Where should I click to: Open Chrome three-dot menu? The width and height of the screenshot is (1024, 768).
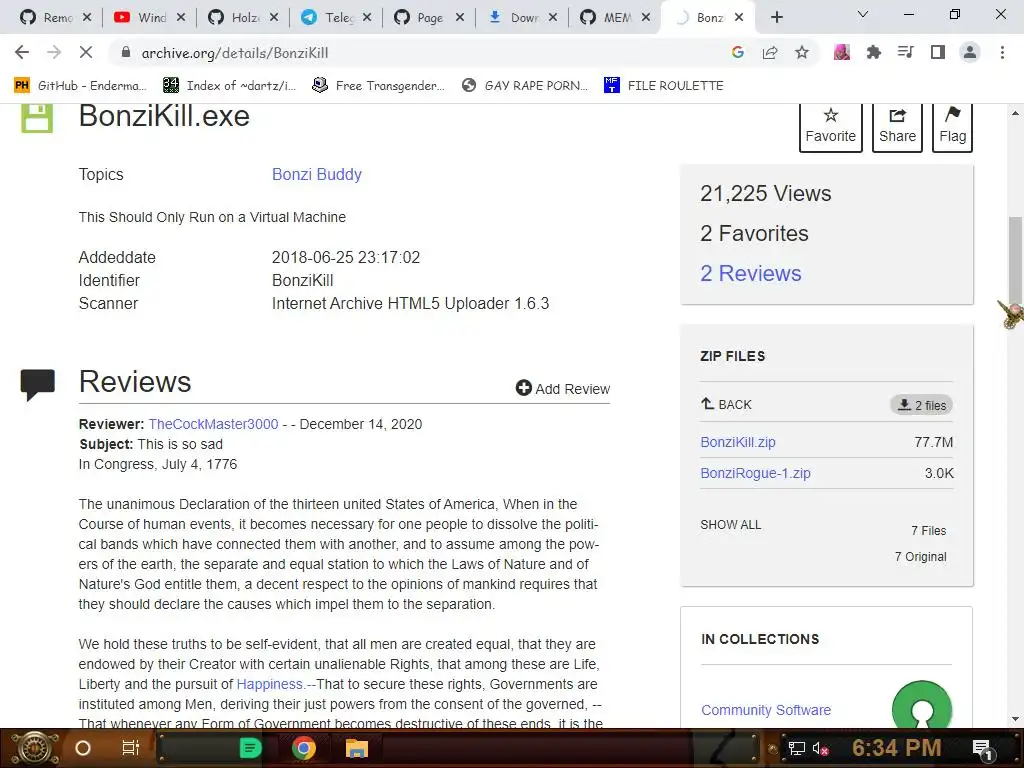1002,52
